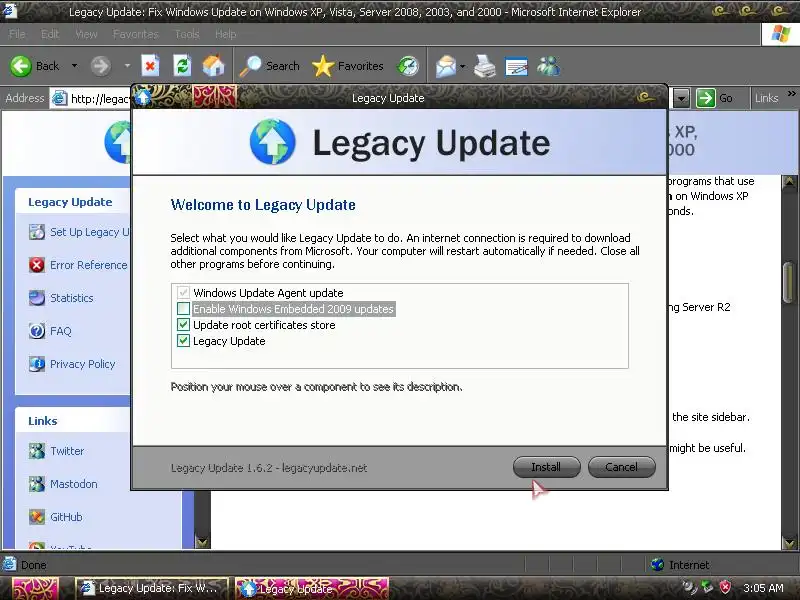The image size is (800, 600).
Task: Click the Cancel button
Action: [621, 467]
